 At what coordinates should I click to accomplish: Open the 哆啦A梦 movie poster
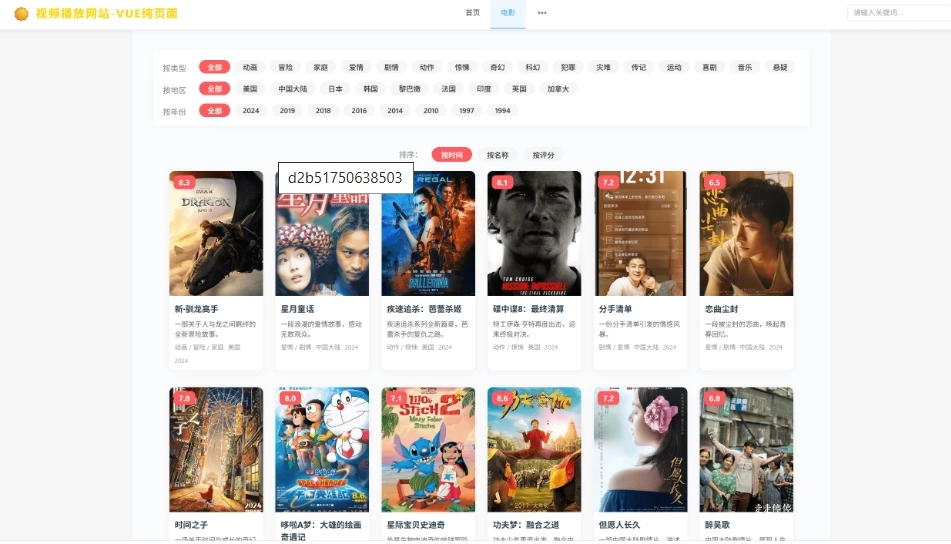point(322,449)
